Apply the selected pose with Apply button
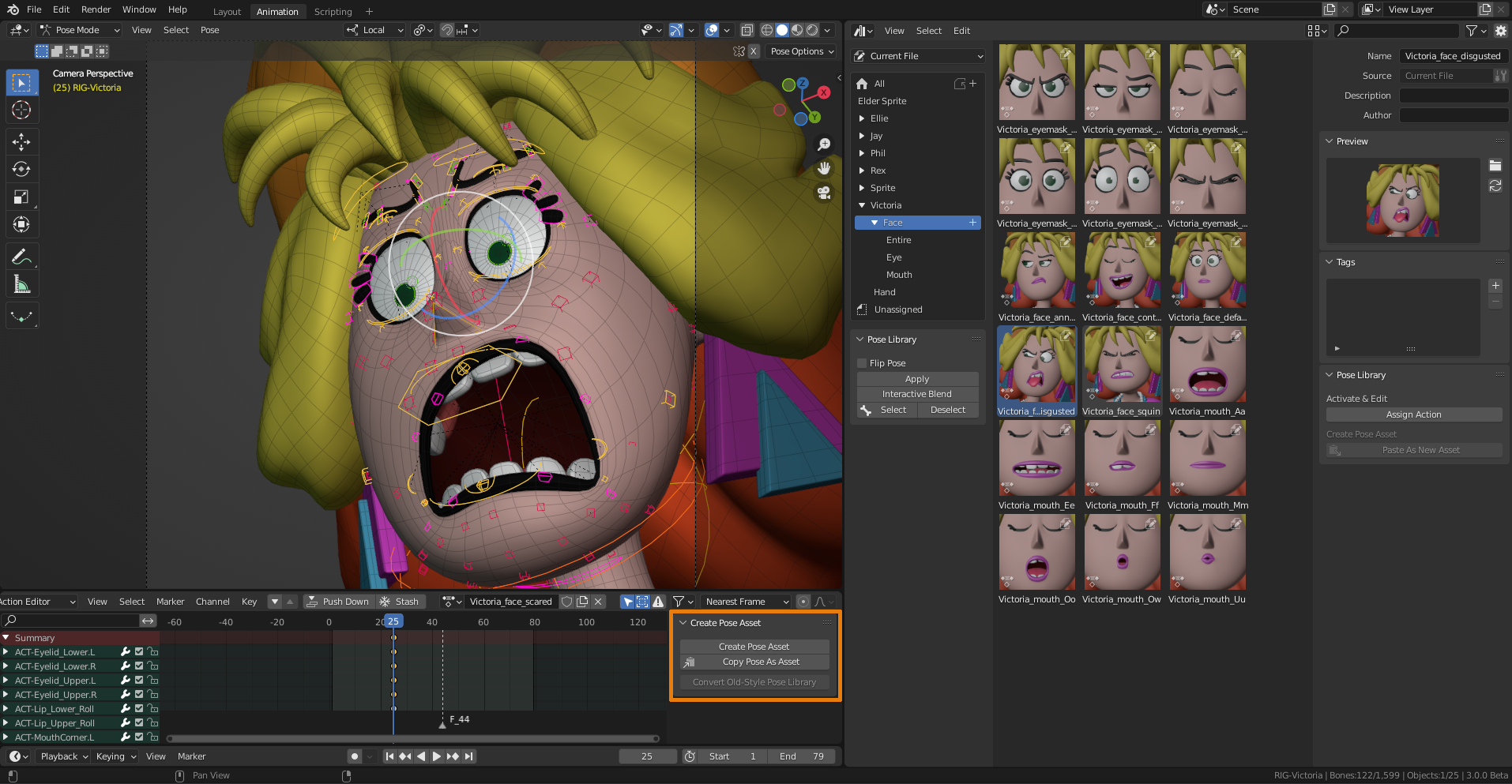This screenshot has height=784, width=1512. tap(916, 378)
